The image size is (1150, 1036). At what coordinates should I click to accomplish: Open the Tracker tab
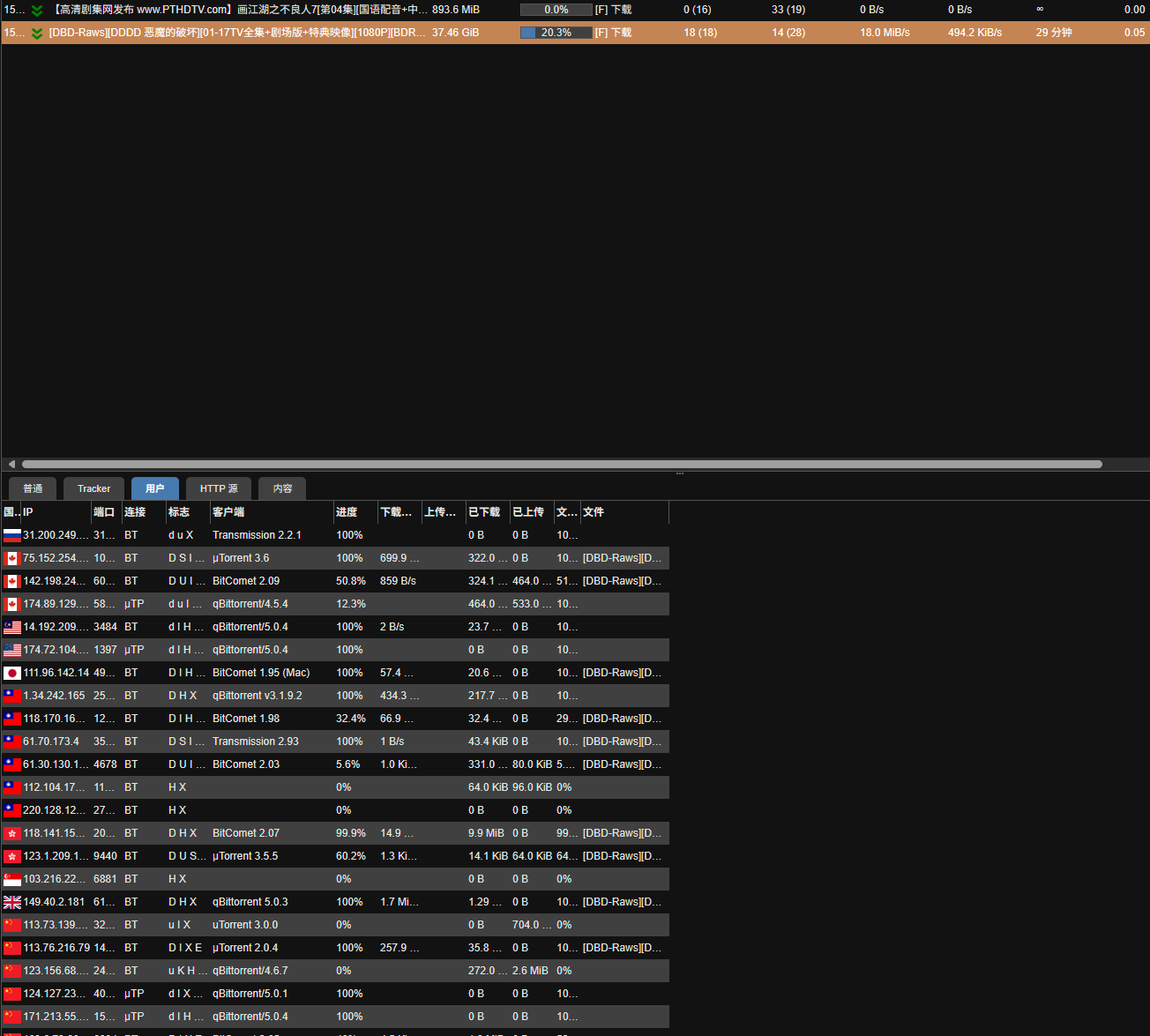(93, 488)
